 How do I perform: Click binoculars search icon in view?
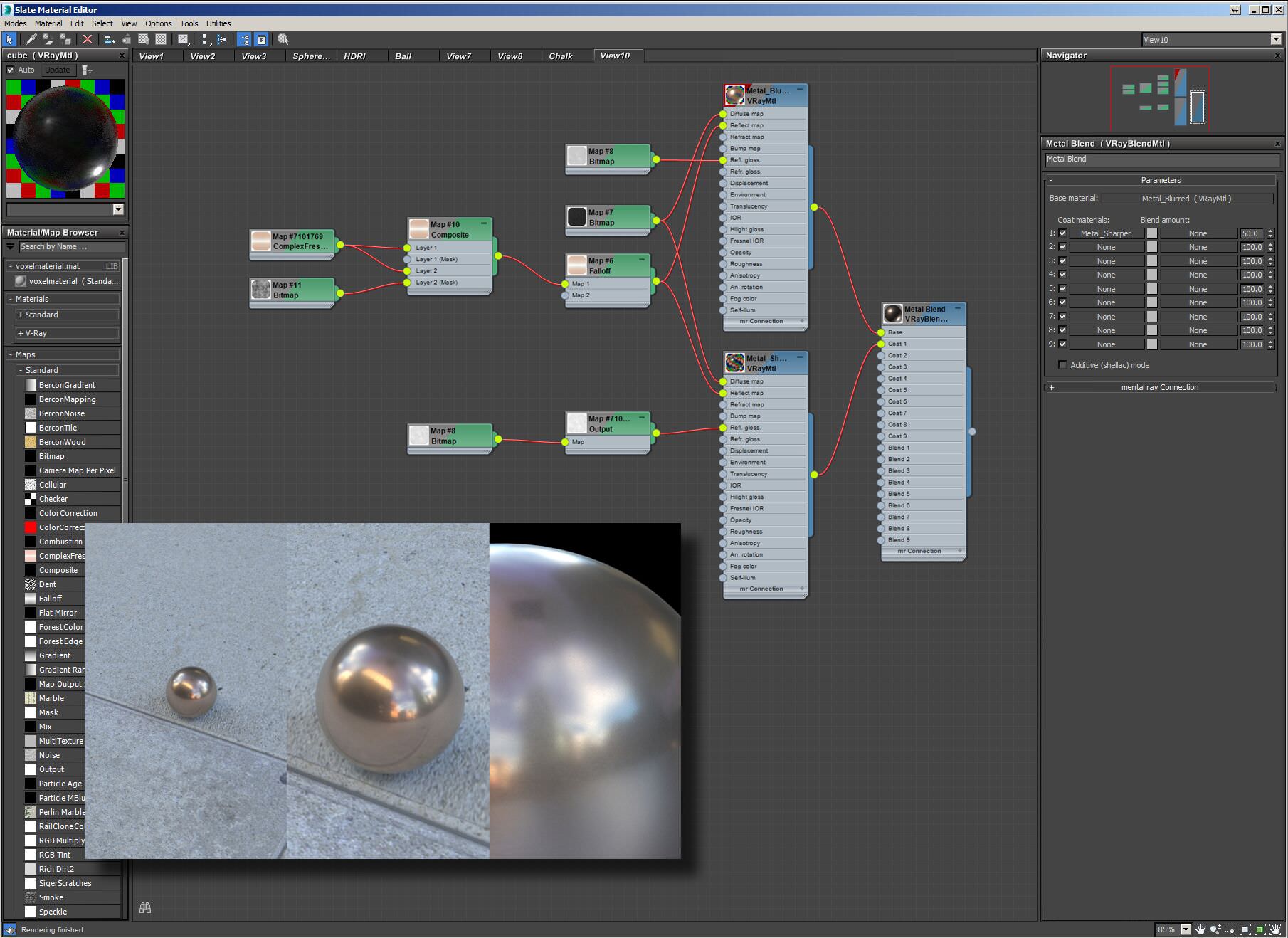click(145, 907)
